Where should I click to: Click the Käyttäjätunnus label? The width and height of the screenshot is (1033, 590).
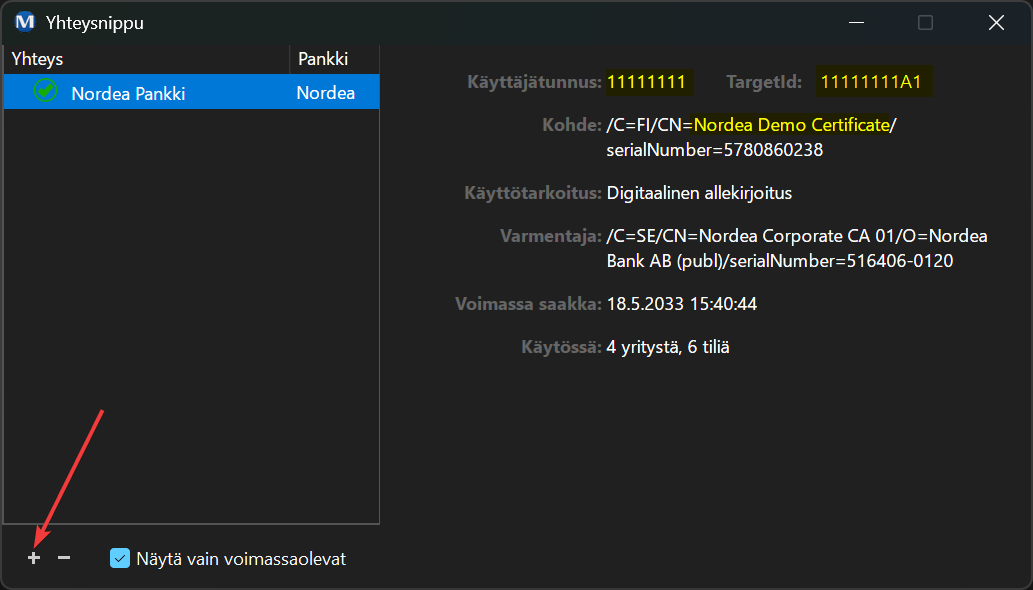coord(534,82)
